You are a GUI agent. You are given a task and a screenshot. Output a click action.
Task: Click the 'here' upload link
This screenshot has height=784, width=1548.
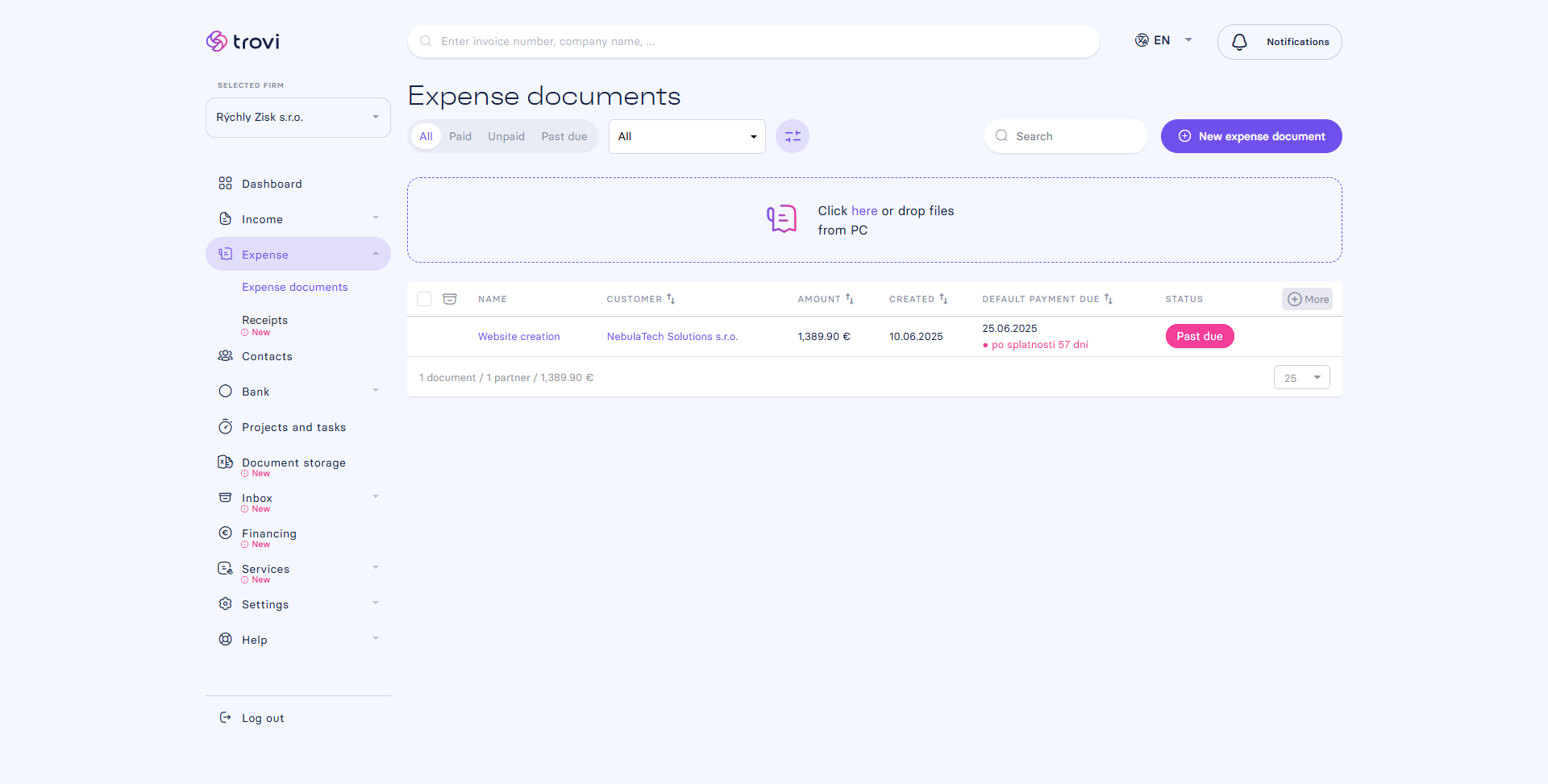[864, 210]
